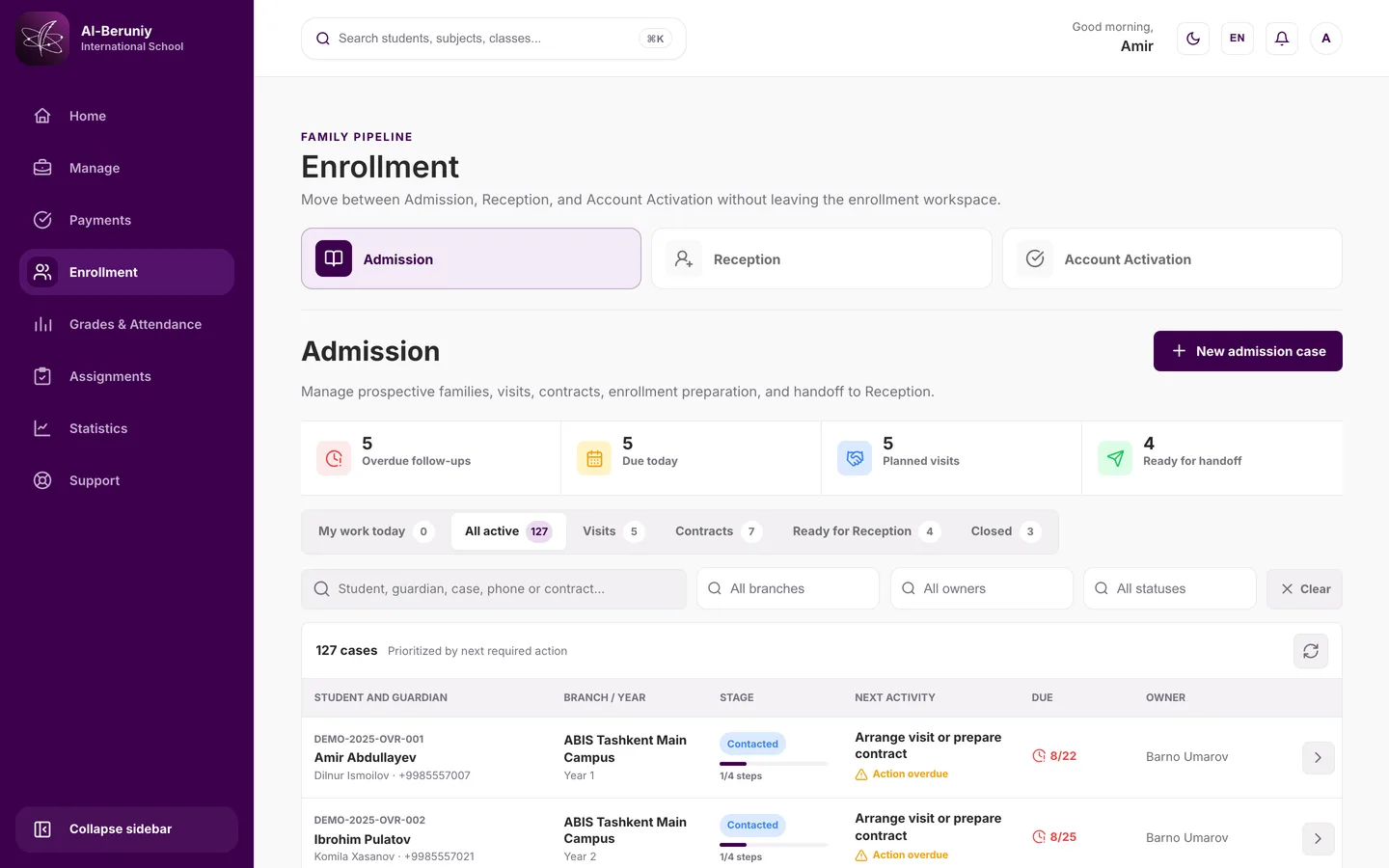This screenshot has width=1389, height=868.
Task: Switch to Account Activation workspace card
Action: 1172,258
